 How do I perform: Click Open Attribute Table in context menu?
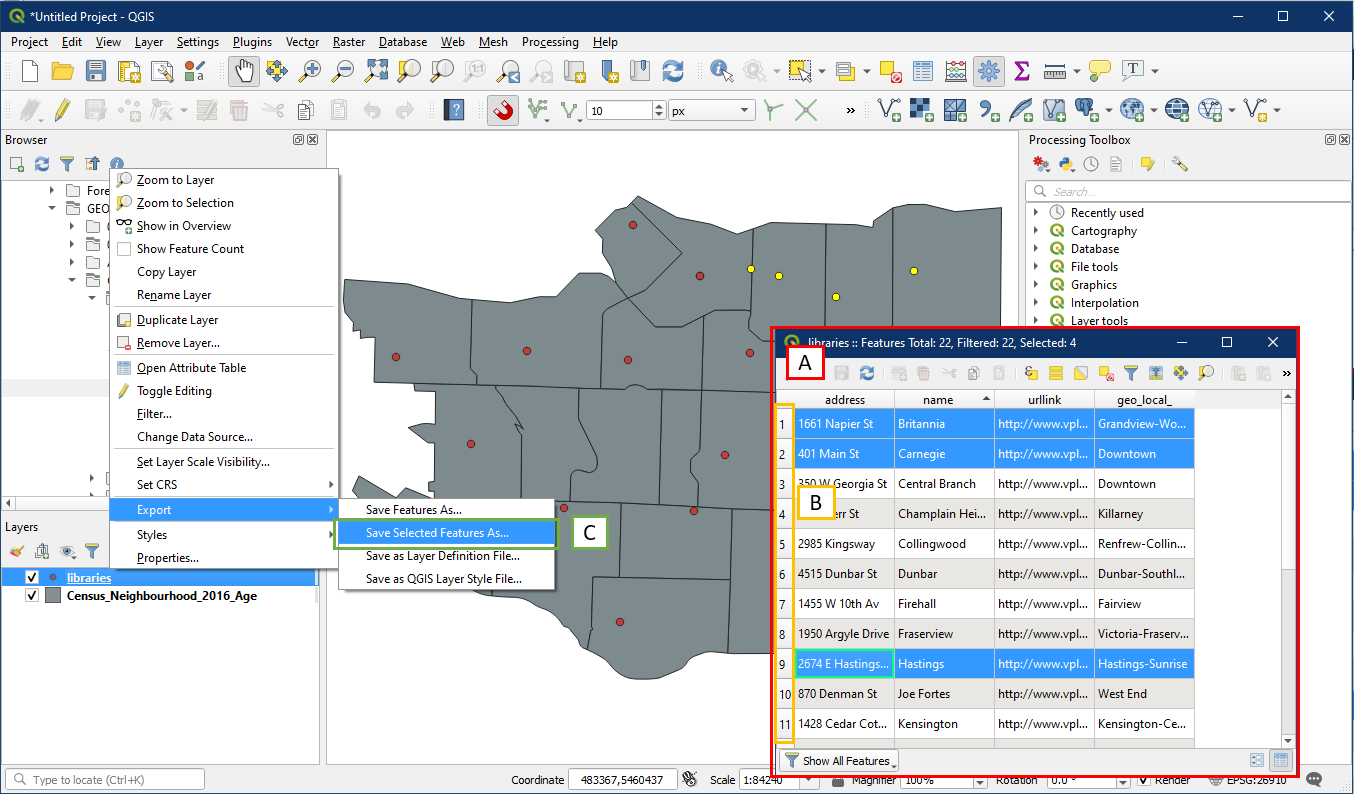point(191,368)
